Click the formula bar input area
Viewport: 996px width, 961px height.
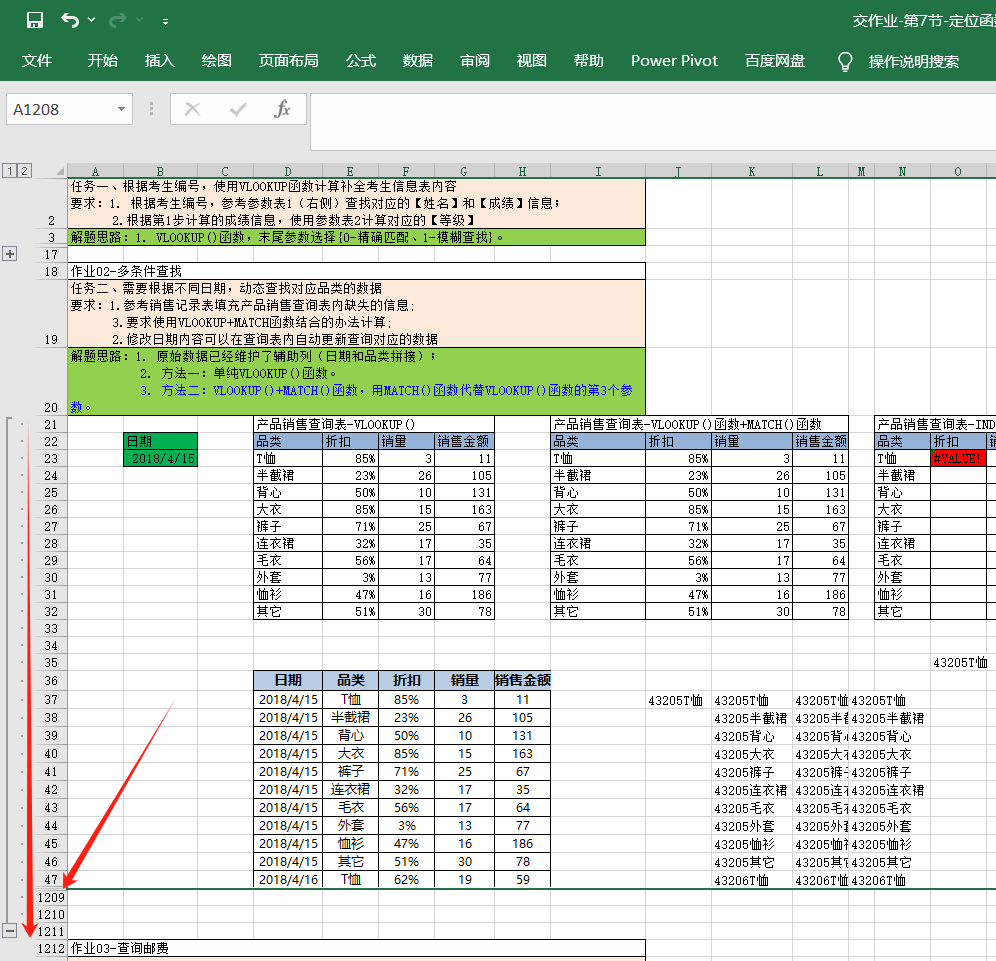point(653,121)
